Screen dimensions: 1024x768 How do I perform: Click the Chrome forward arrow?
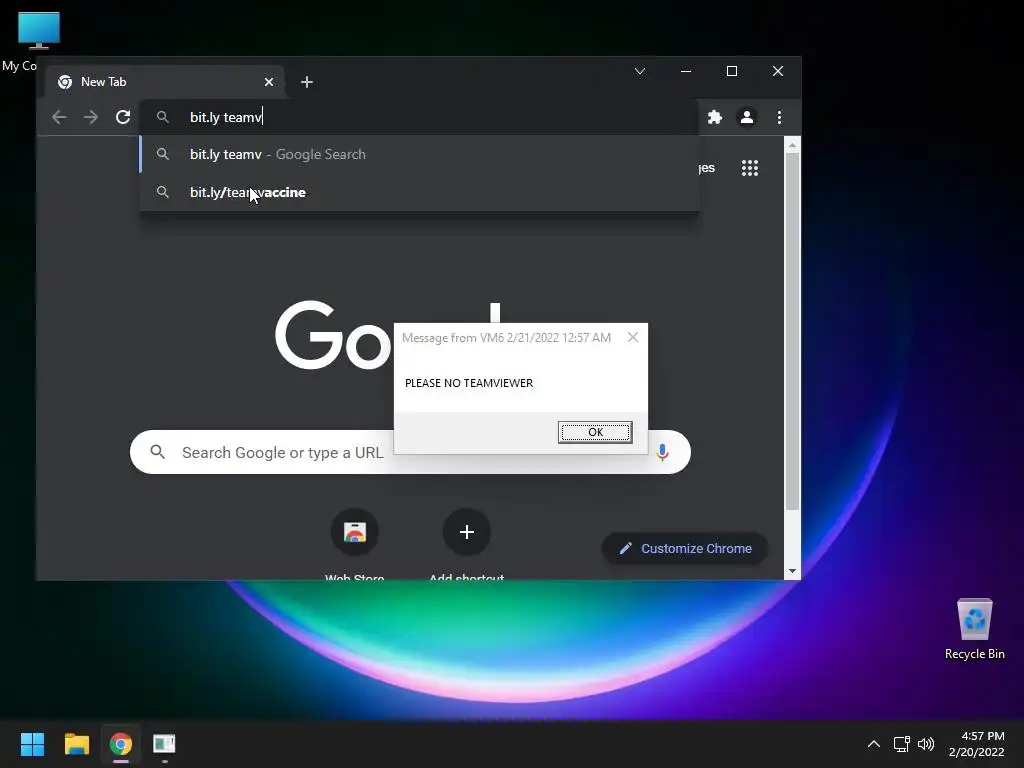(91, 118)
